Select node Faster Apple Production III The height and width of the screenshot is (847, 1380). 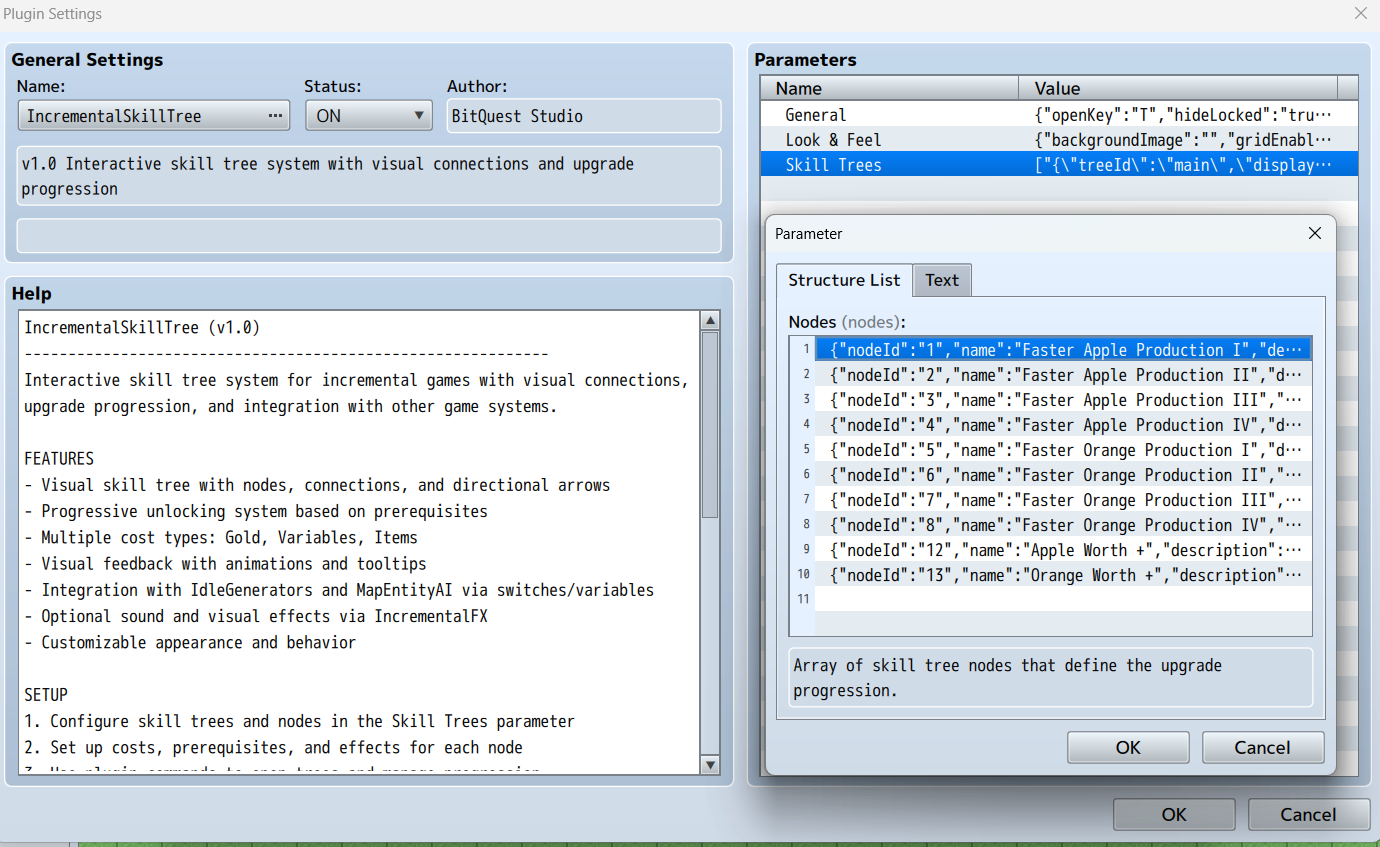pos(1063,400)
